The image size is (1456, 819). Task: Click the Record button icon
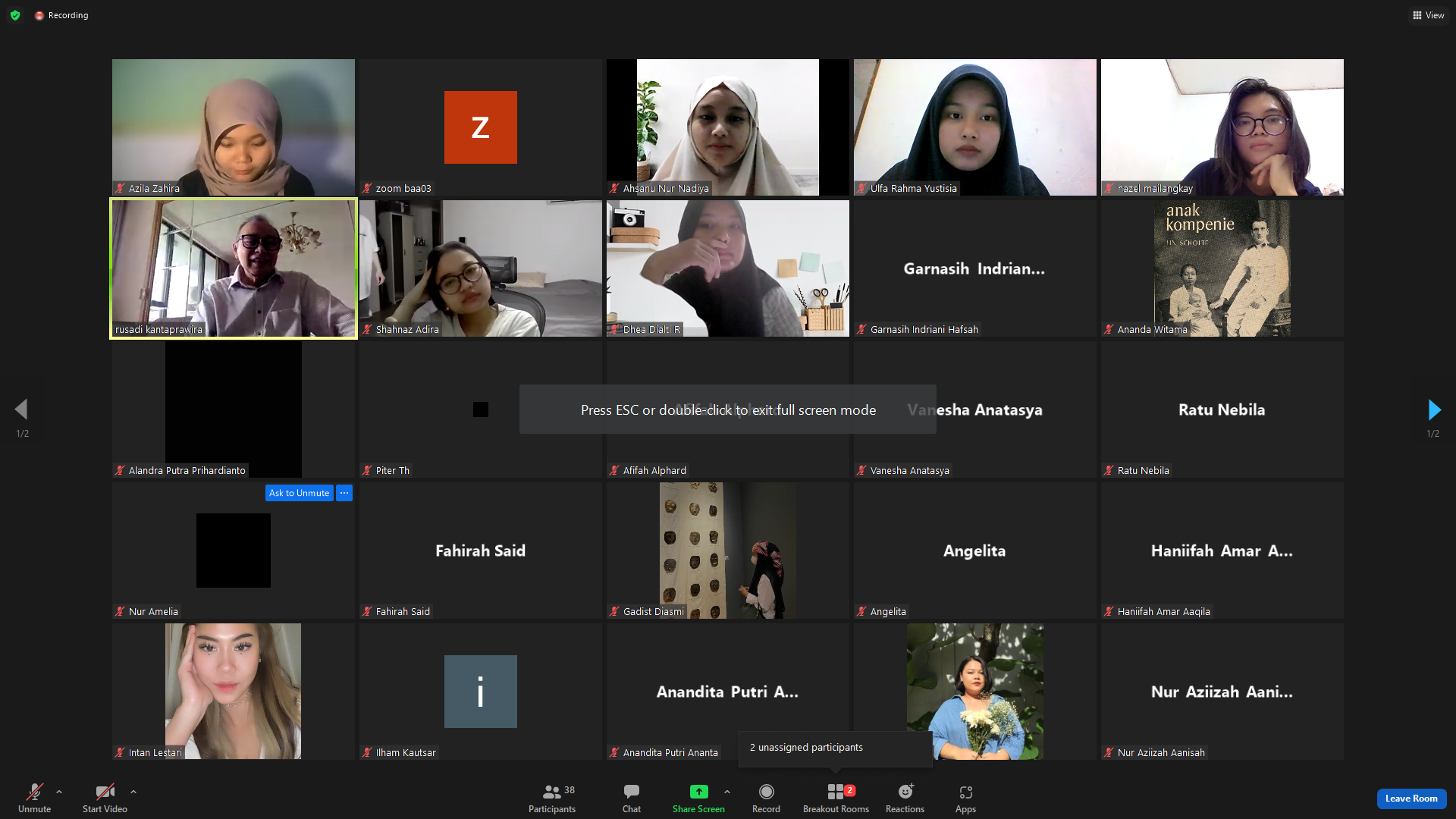point(767,792)
